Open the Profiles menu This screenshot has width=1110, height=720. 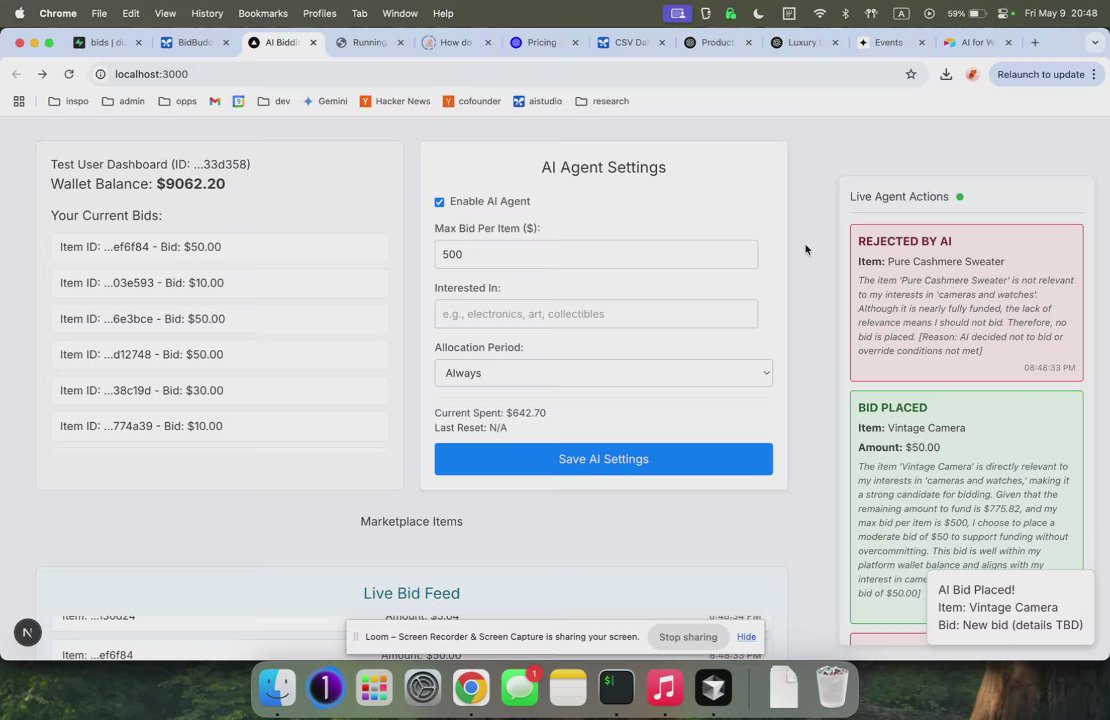pos(319,13)
